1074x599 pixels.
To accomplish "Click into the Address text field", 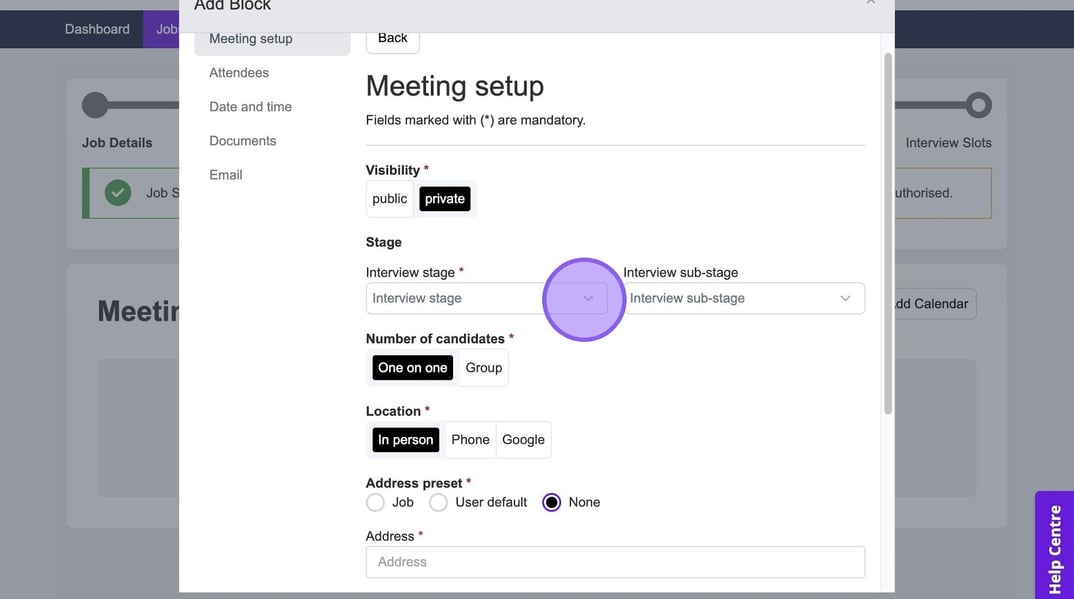I will (x=615, y=562).
